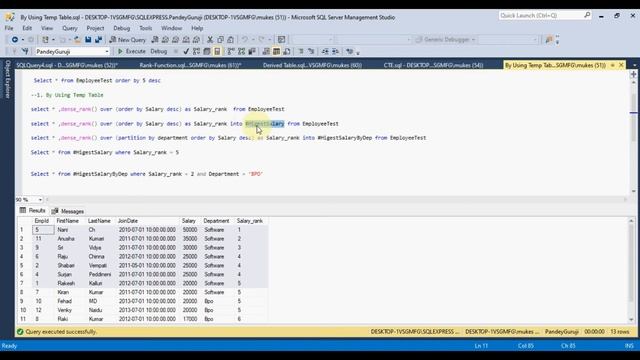This screenshot has height=360, width=640.
Task: Toggle Include Live Query Statistics
Action: point(242,51)
